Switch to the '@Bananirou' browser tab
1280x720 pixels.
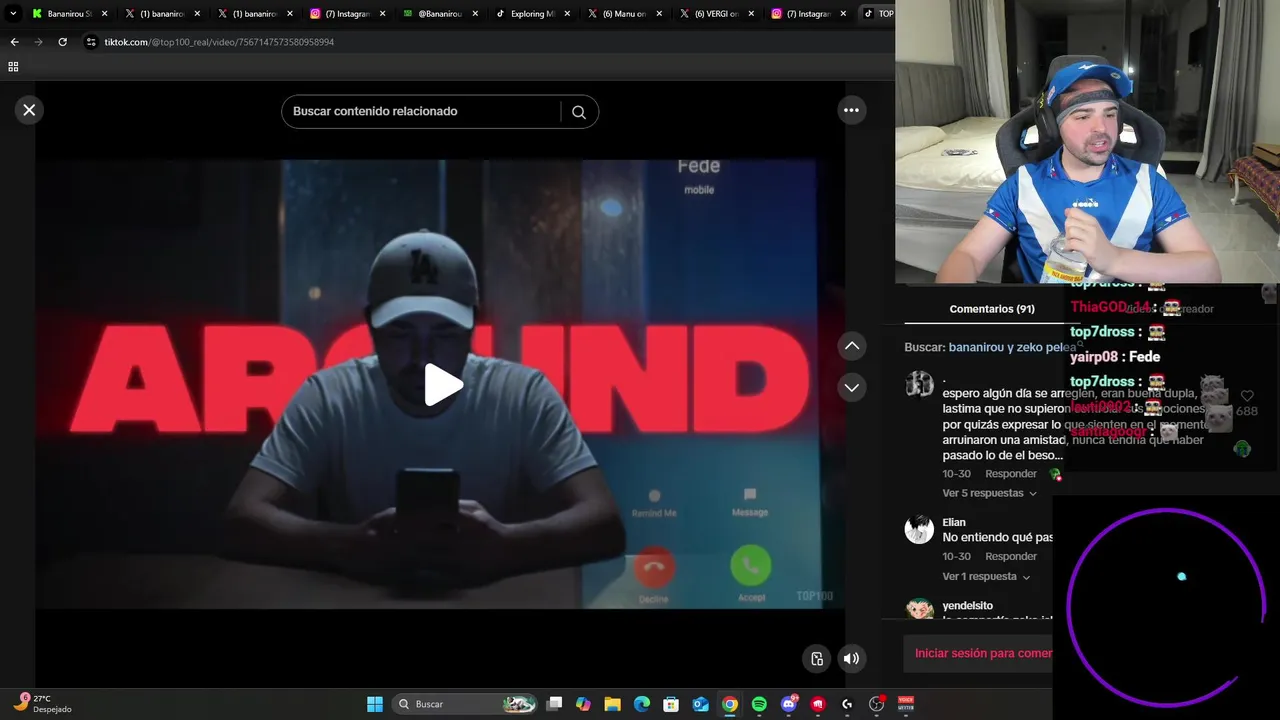439,14
